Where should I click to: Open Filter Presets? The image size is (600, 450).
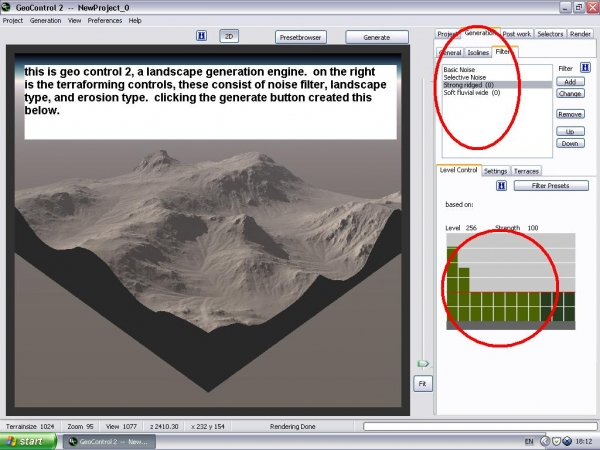pos(551,186)
